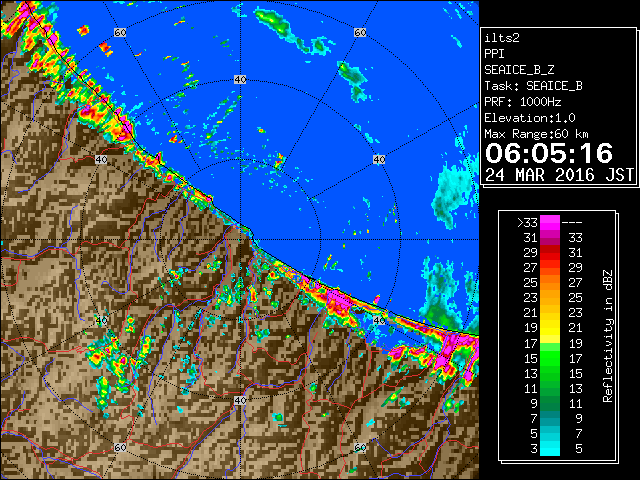Pick the cyan 3–5 dBZ legend swatch
This screenshot has height=480, width=640.
(550, 449)
